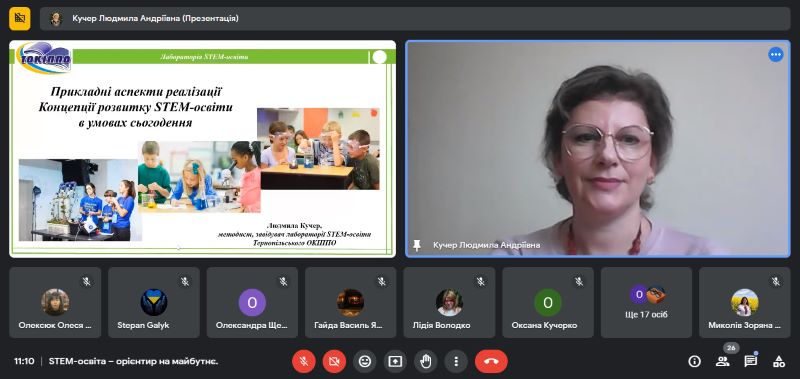Click muted mic icon on Лідія Володко tile

tap(481, 282)
